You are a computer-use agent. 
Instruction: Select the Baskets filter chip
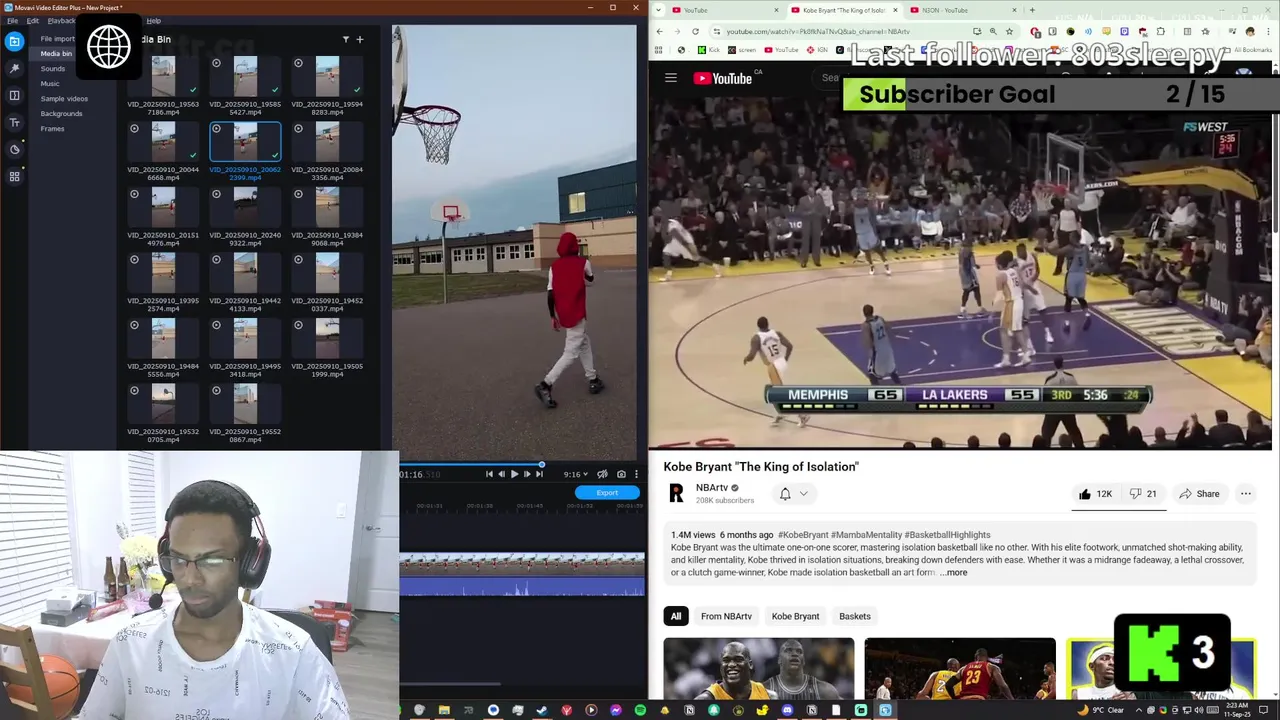click(855, 616)
